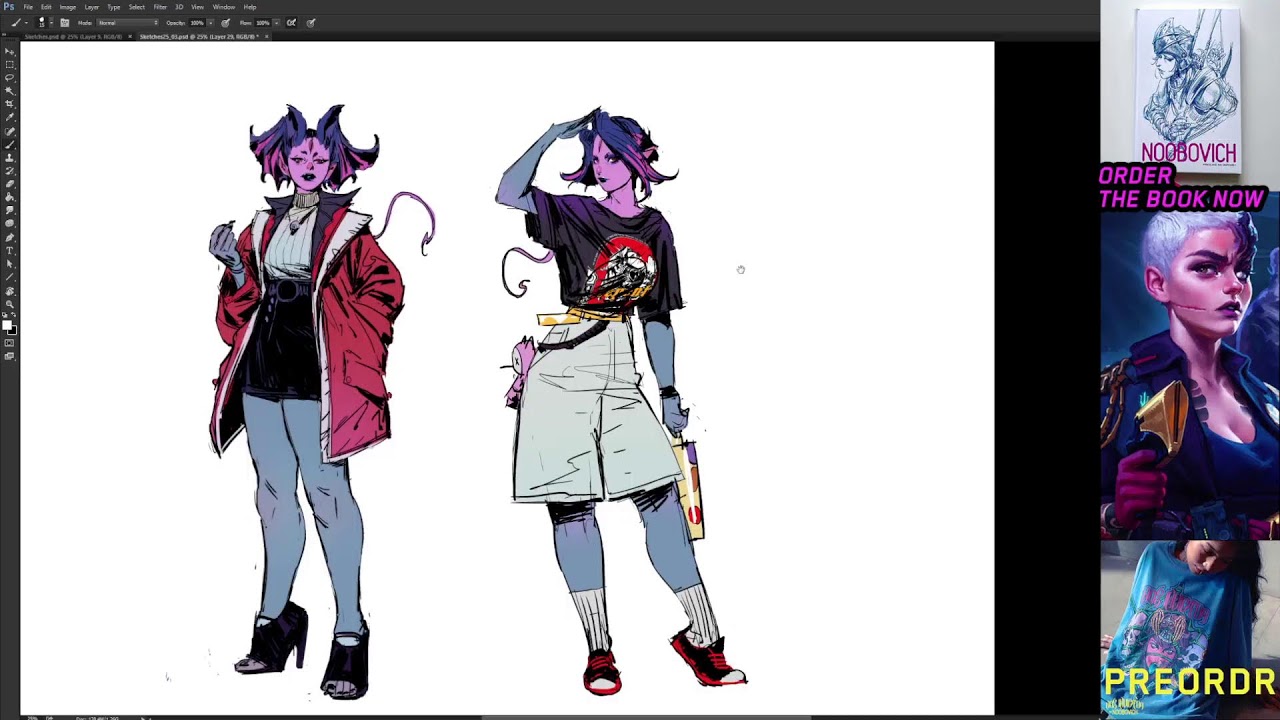Open the Edit menu

tap(46, 7)
